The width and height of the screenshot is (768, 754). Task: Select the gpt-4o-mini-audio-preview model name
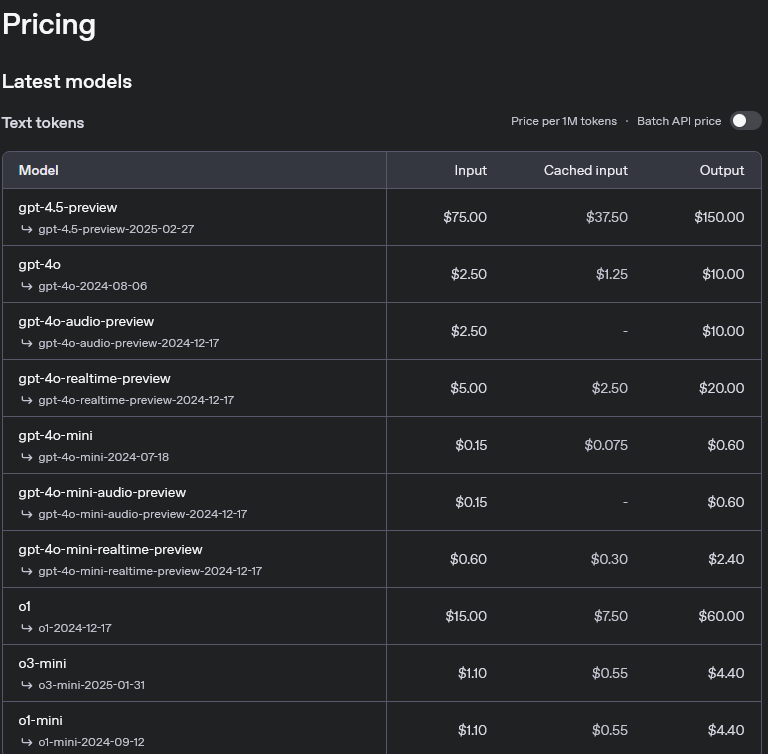[102, 492]
